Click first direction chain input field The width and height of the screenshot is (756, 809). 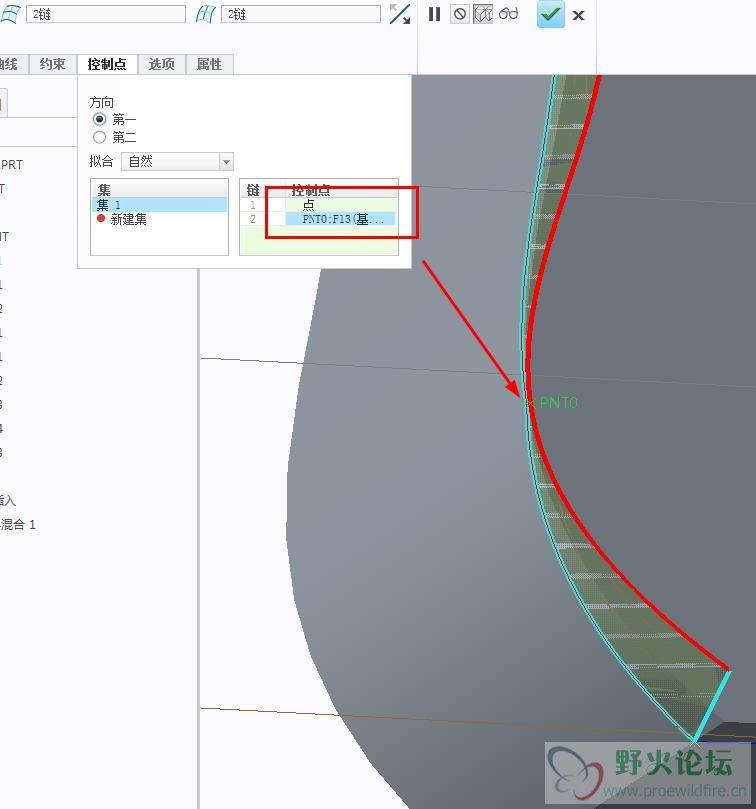click(x=106, y=14)
